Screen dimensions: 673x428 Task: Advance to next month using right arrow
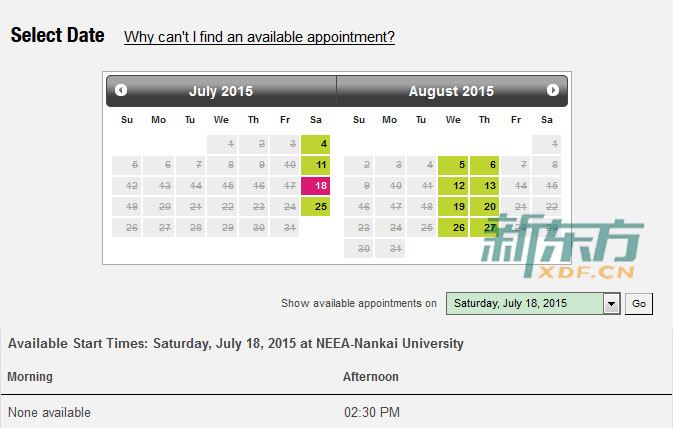tap(553, 90)
